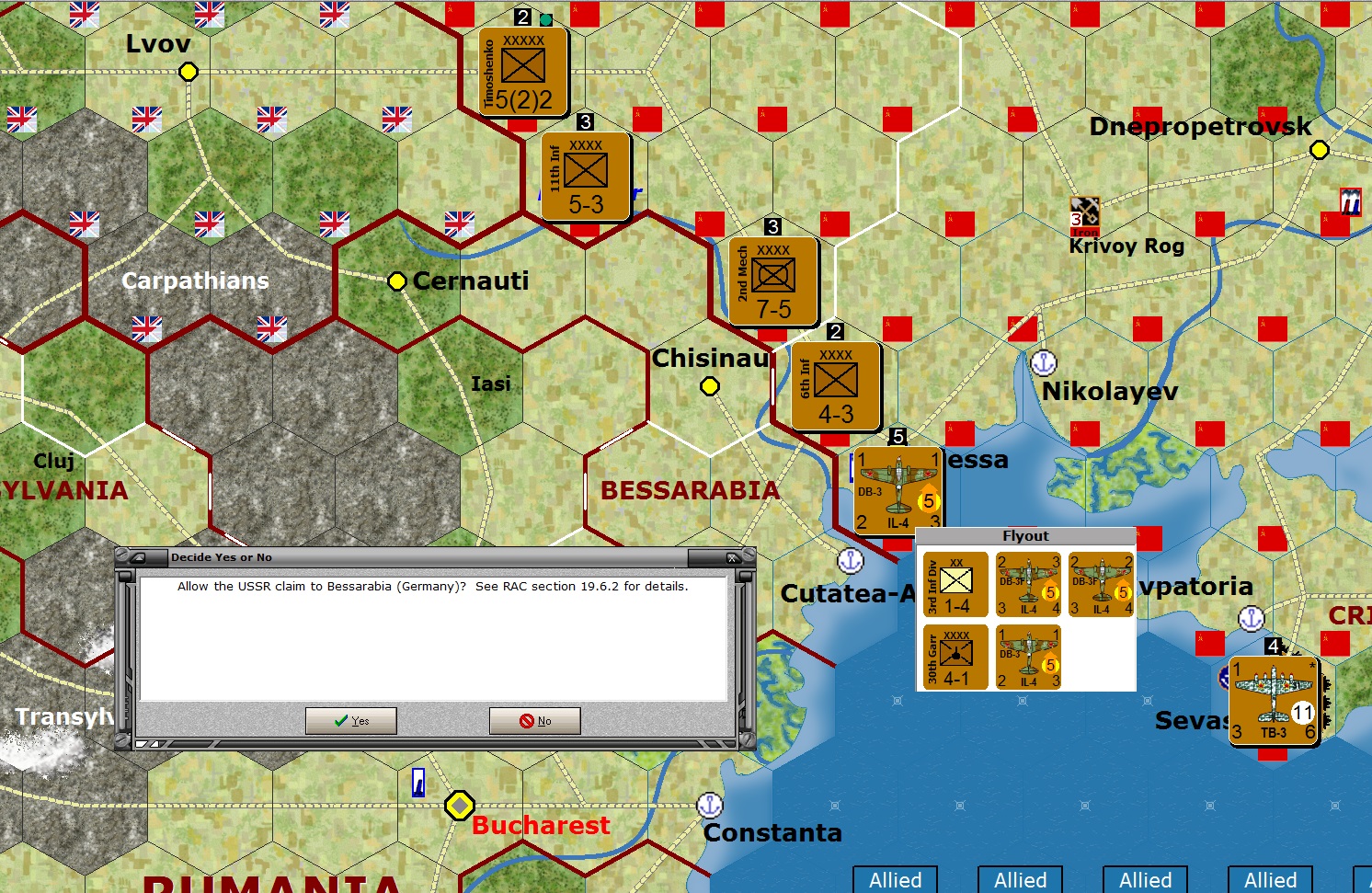1372x893 pixels.
Task: Click stack count 3 above 2nd Mech counter
Action: (x=773, y=226)
